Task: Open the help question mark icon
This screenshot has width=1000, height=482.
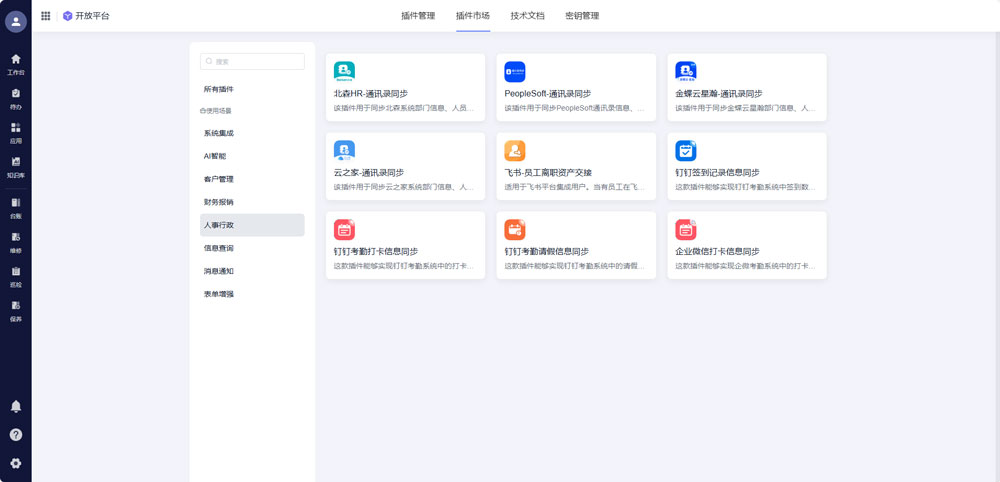Action: [15, 435]
